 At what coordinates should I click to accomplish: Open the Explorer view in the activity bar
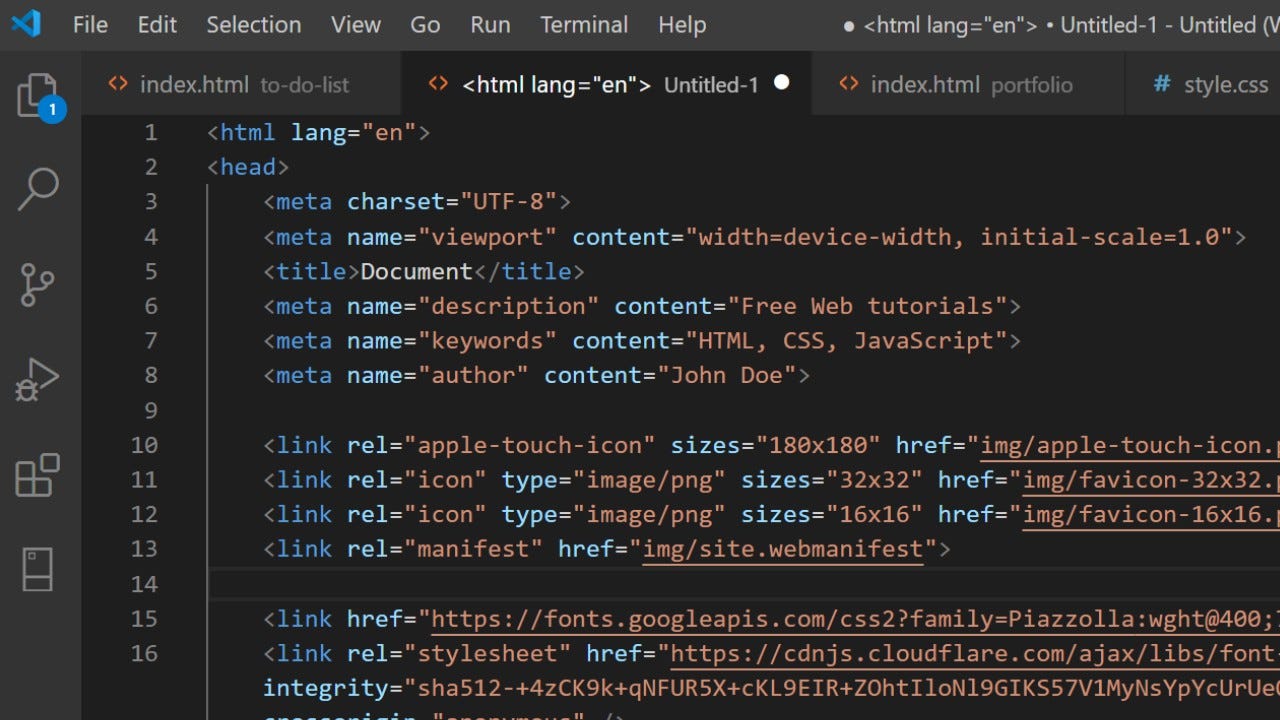tap(37, 95)
